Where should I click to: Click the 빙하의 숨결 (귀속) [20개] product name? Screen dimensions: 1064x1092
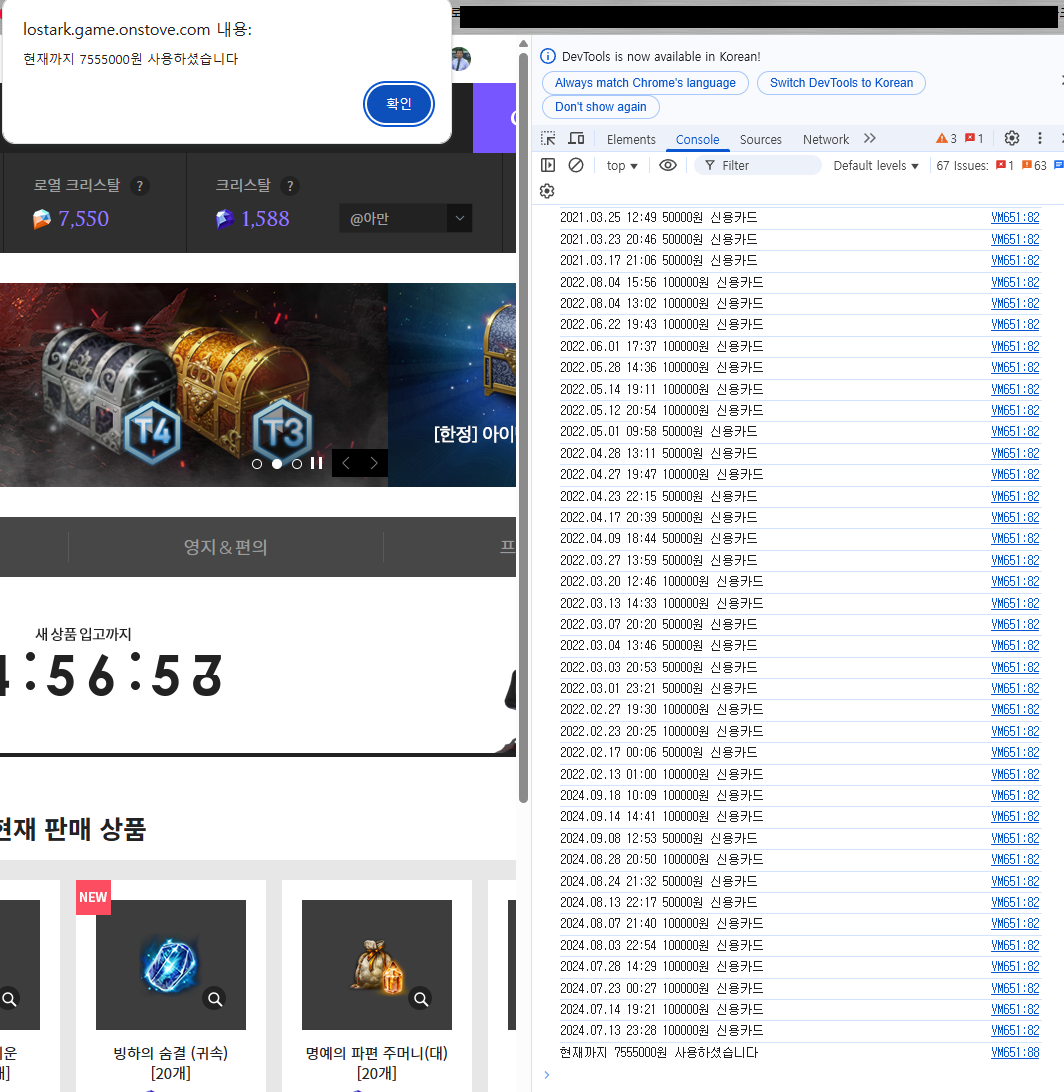coord(171,1063)
